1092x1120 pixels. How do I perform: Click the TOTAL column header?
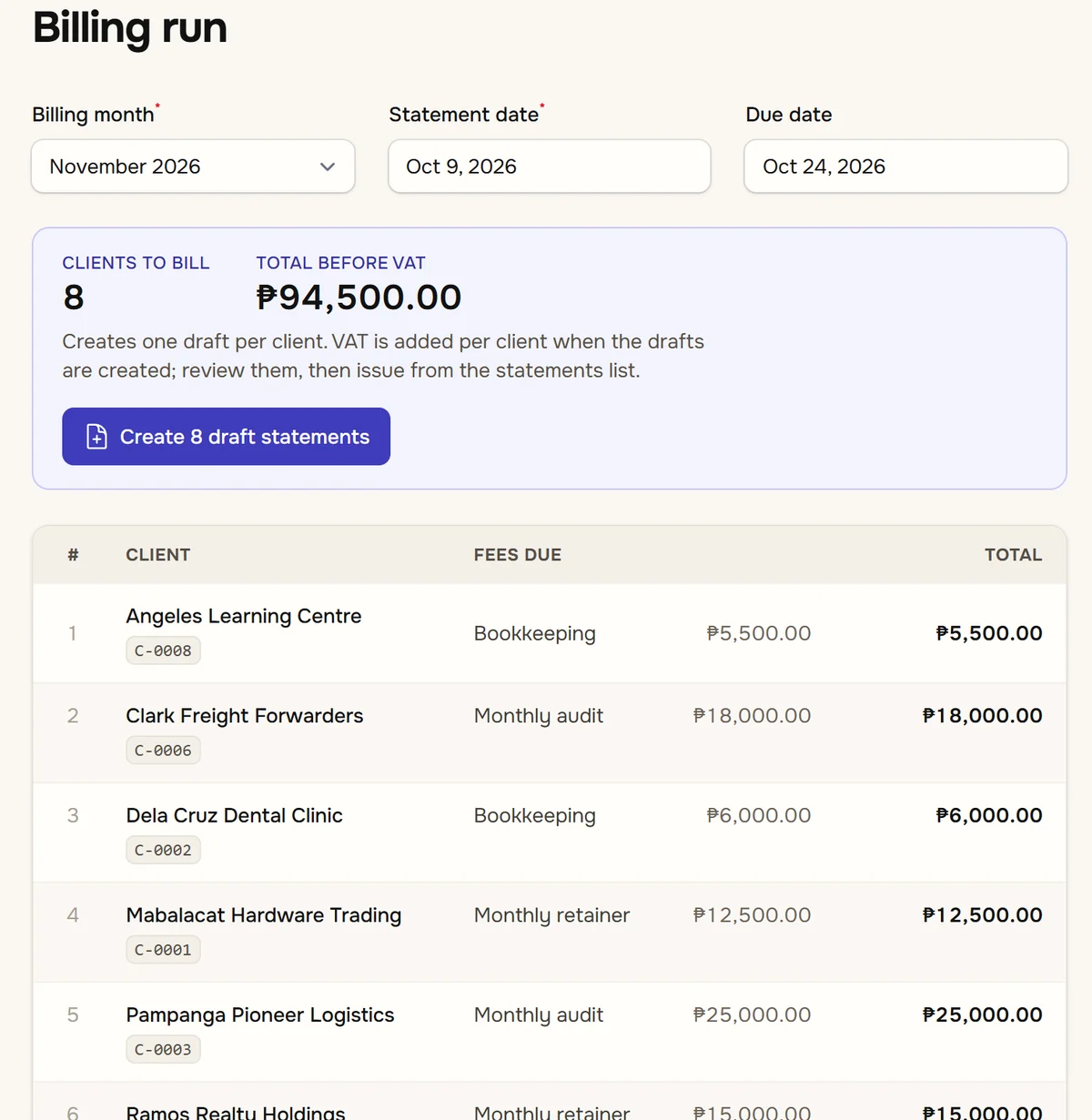pyautogui.click(x=1014, y=555)
